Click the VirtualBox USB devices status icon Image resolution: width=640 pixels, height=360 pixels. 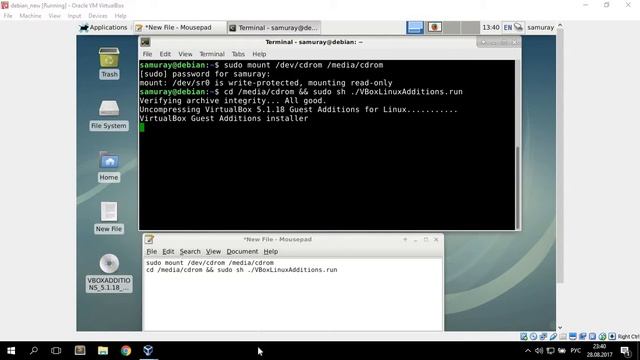[553, 336]
